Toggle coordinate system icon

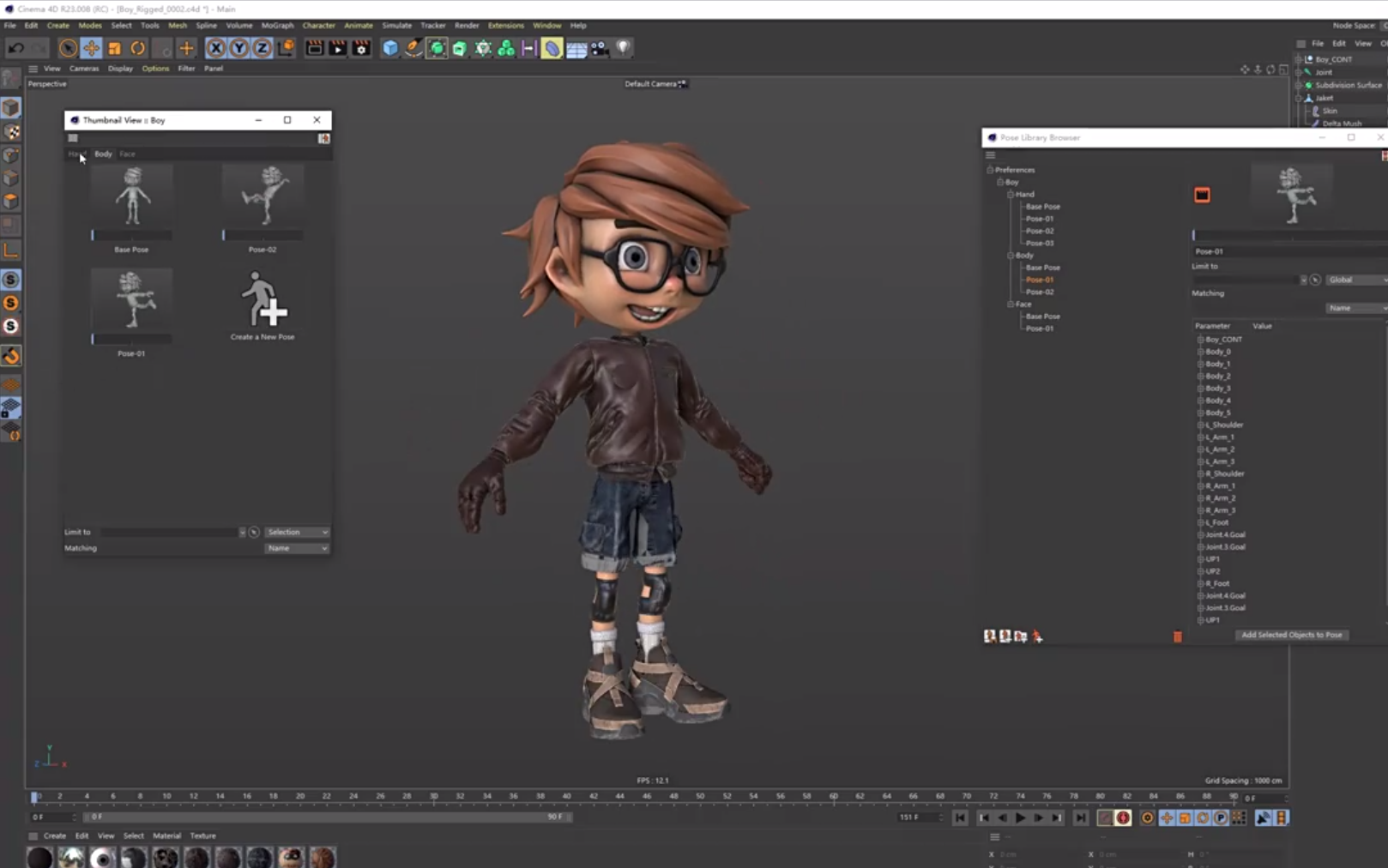286,48
